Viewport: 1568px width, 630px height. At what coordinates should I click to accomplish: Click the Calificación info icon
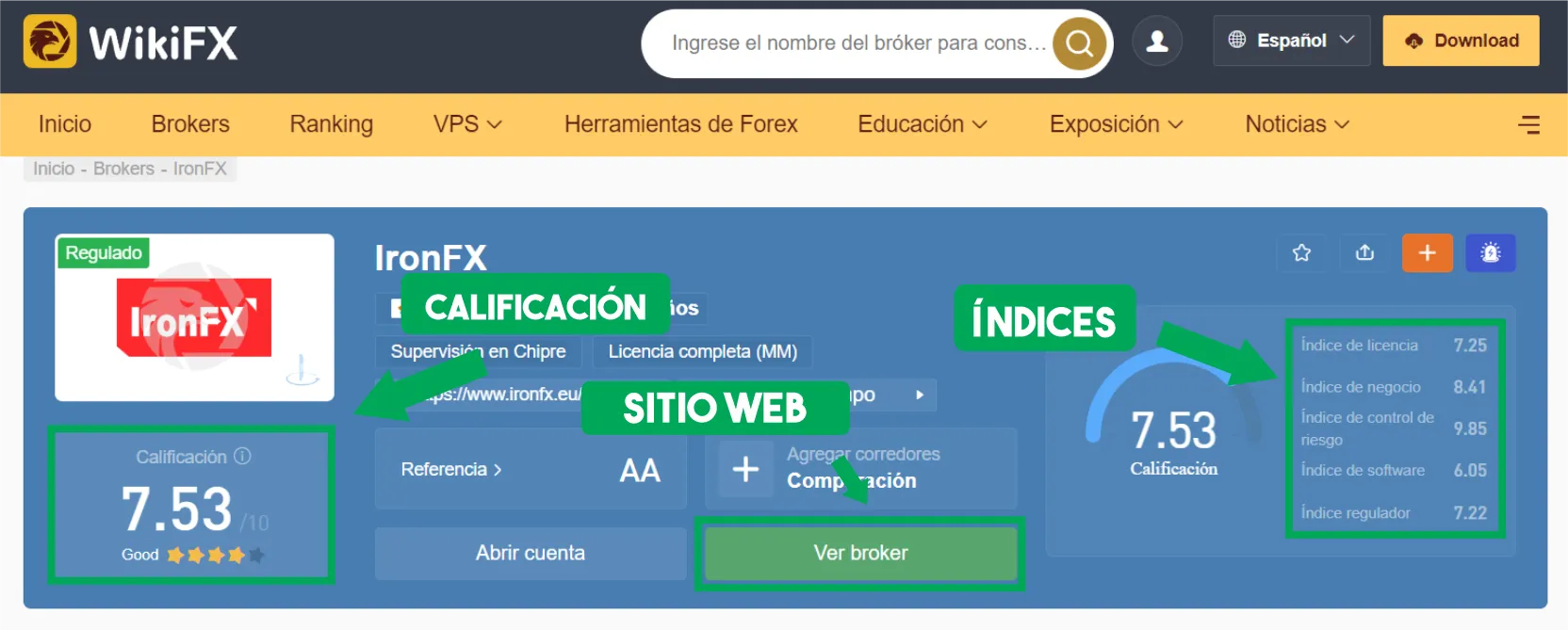pyautogui.click(x=242, y=456)
